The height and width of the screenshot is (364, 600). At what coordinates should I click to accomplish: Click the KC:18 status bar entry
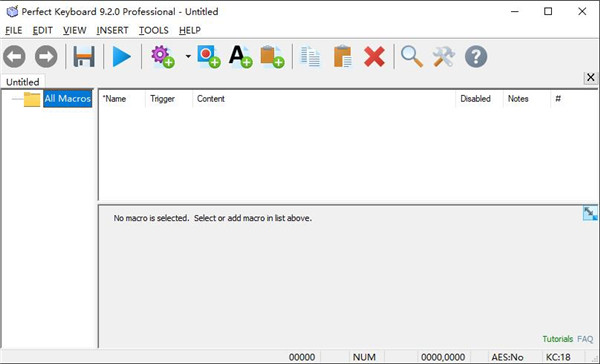[x=558, y=357]
